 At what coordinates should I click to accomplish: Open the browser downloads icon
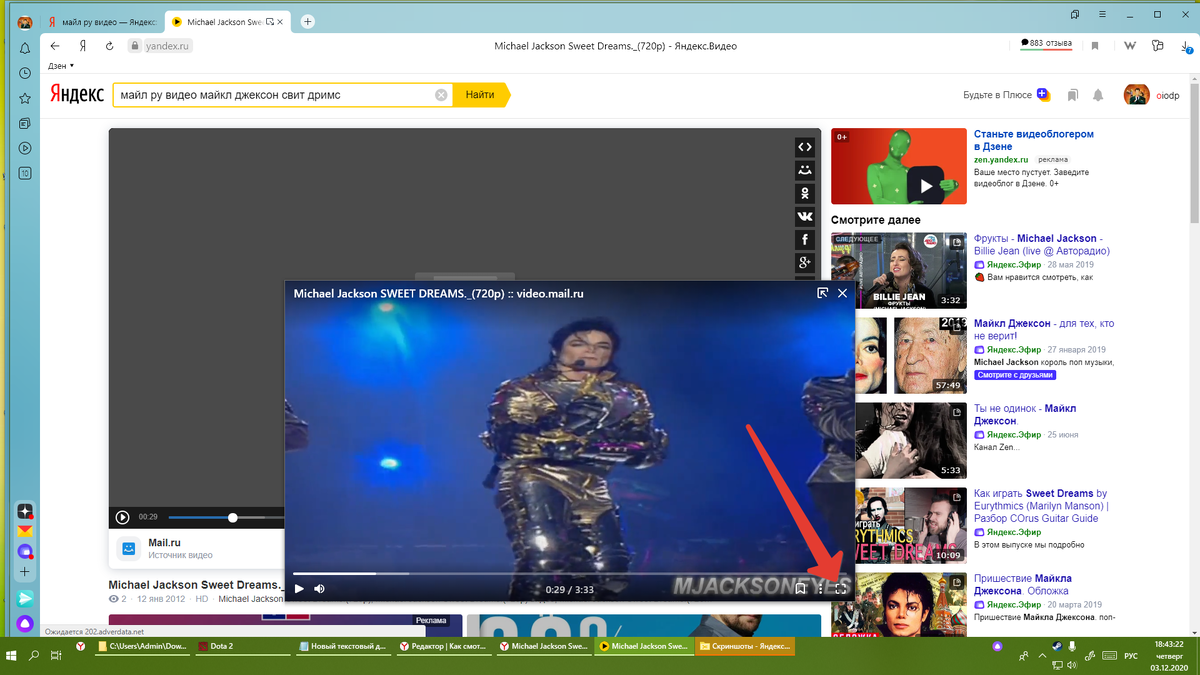pos(1187,46)
